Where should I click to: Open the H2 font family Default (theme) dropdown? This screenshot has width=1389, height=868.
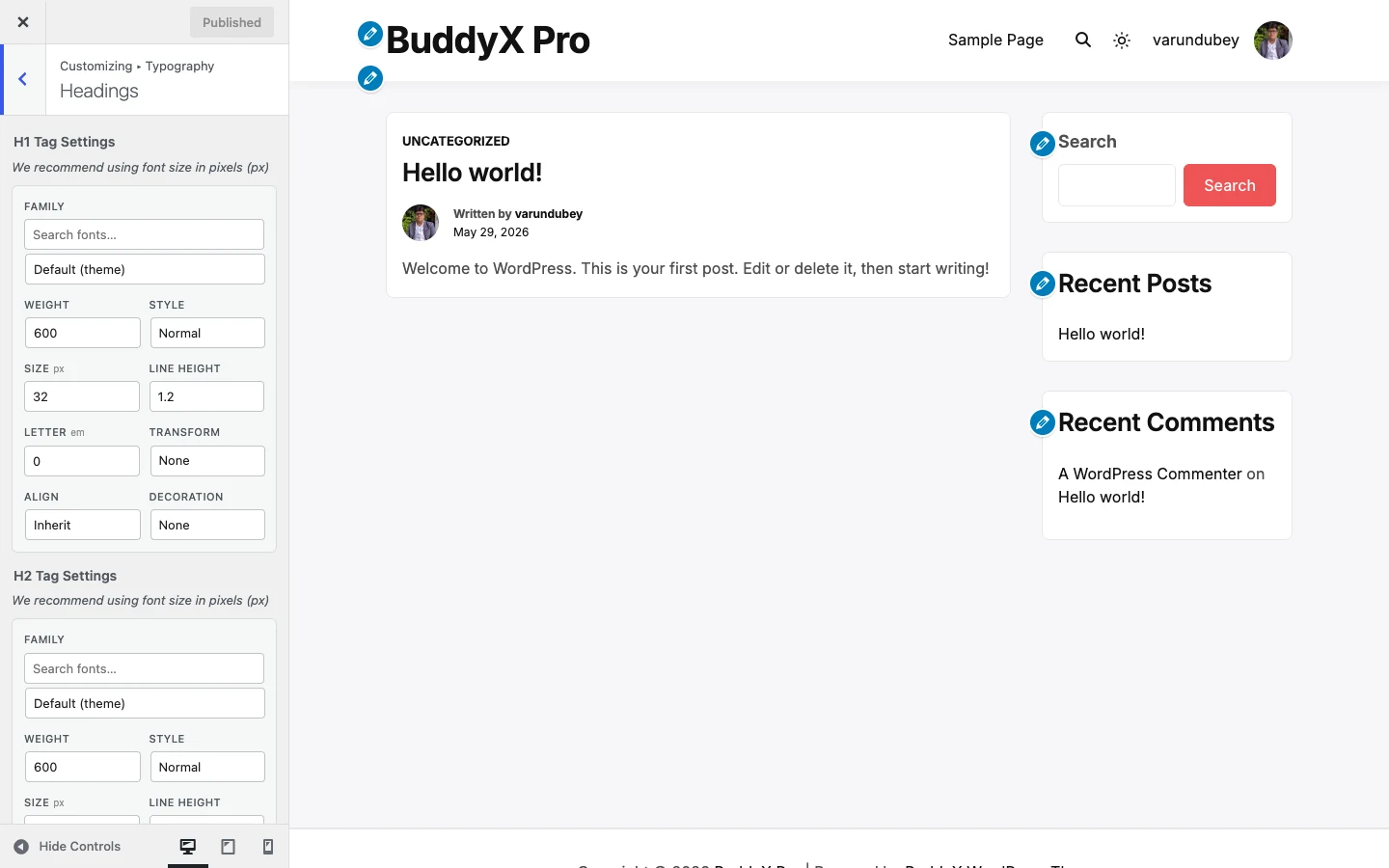pos(145,703)
